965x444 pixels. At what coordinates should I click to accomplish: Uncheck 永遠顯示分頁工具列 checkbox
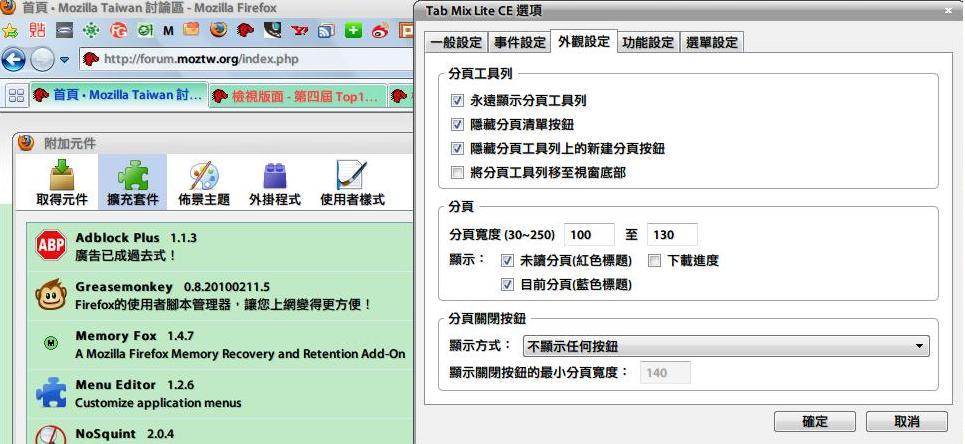coord(458,101)
